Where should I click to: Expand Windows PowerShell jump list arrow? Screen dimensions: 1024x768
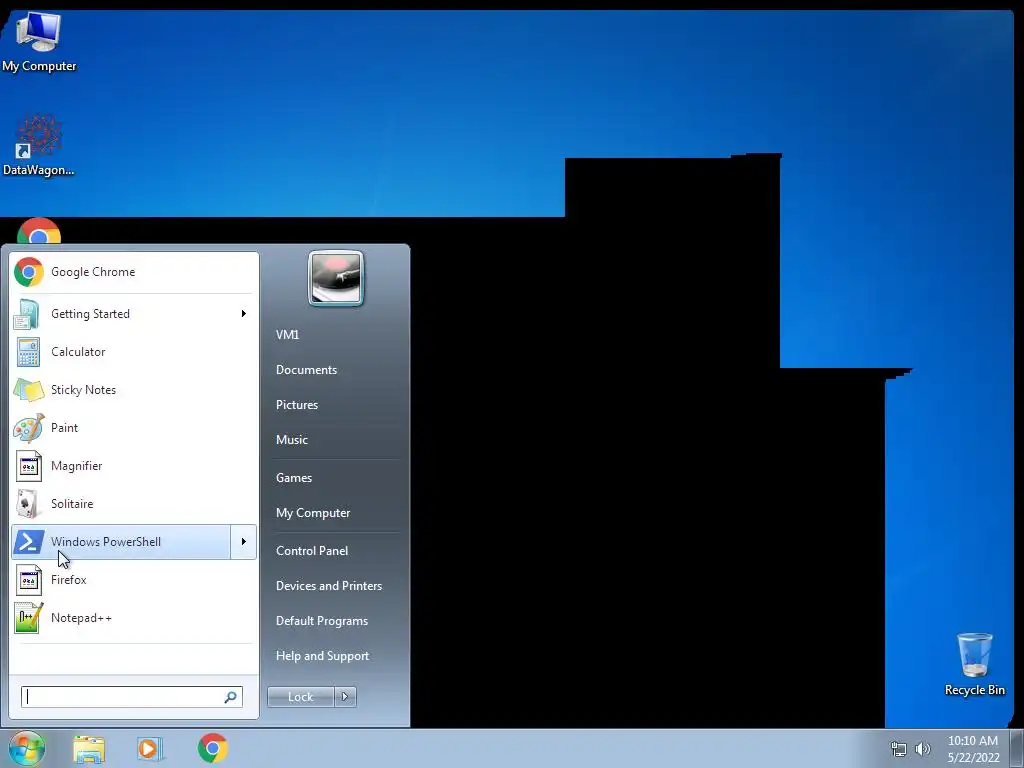tap(244, 542)
